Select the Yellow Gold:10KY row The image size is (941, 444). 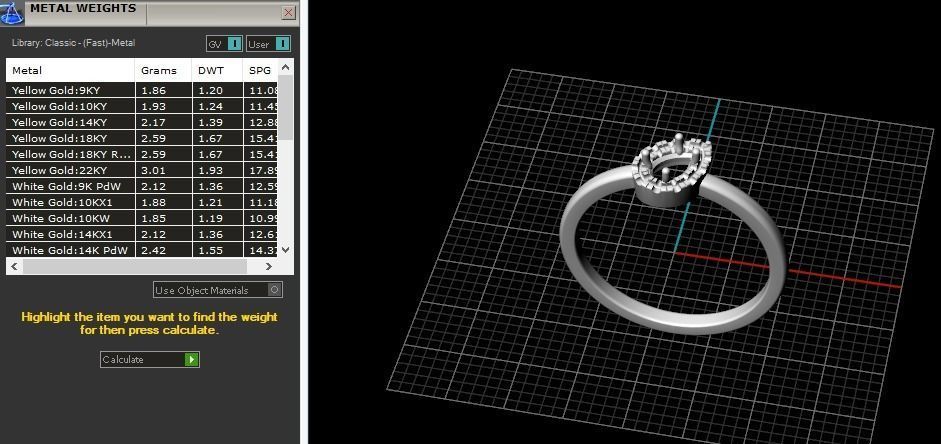point(142,106)
